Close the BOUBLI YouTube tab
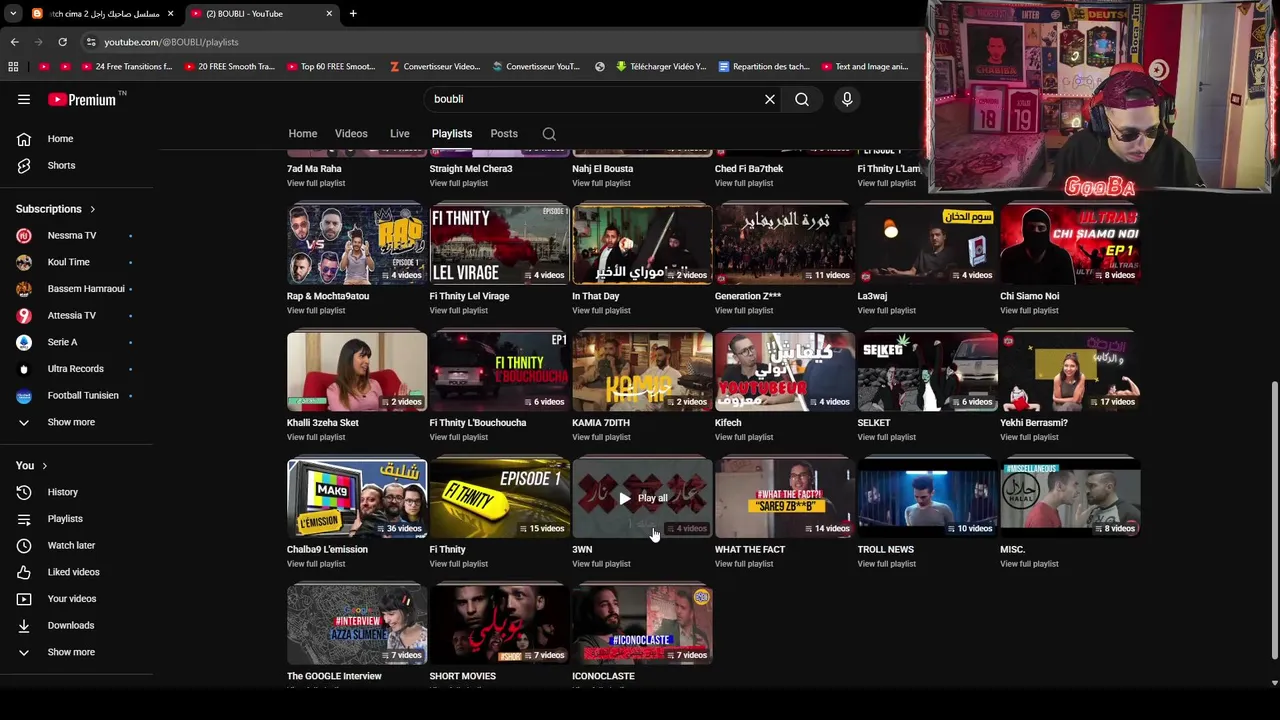Screen dimensions: 1280x720 pos(329,14)
